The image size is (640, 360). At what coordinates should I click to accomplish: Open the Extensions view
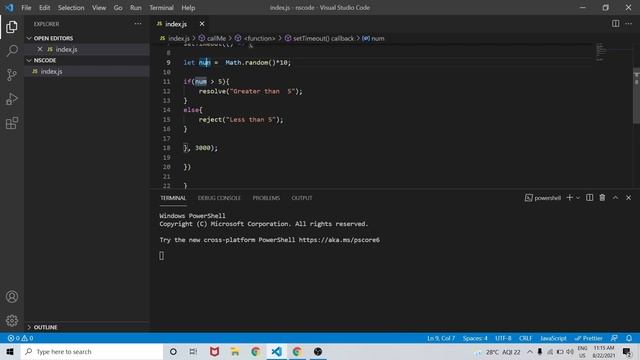12,123
